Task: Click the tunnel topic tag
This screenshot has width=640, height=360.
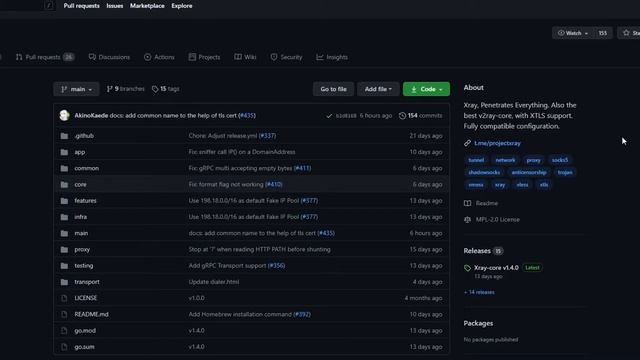Action: pos(476,160)
